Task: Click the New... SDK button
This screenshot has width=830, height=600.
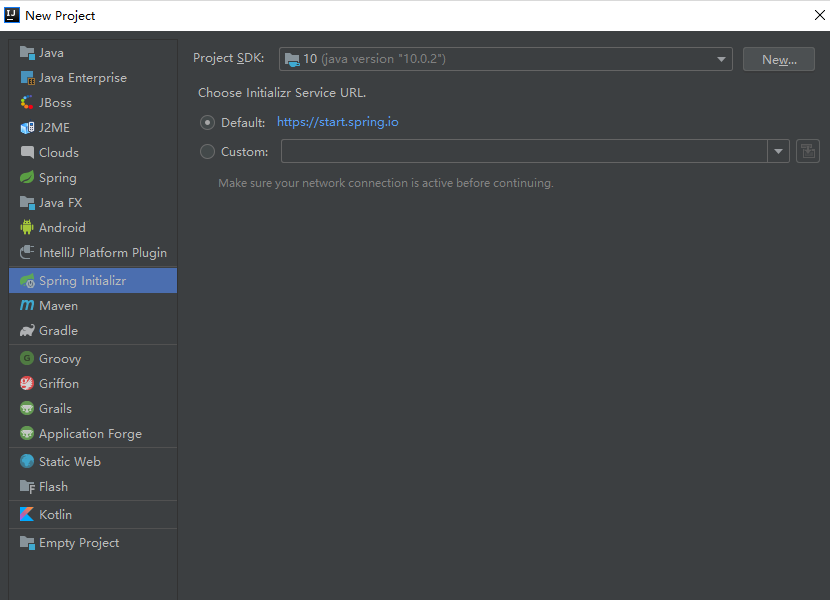Action: tap(779, 59)
